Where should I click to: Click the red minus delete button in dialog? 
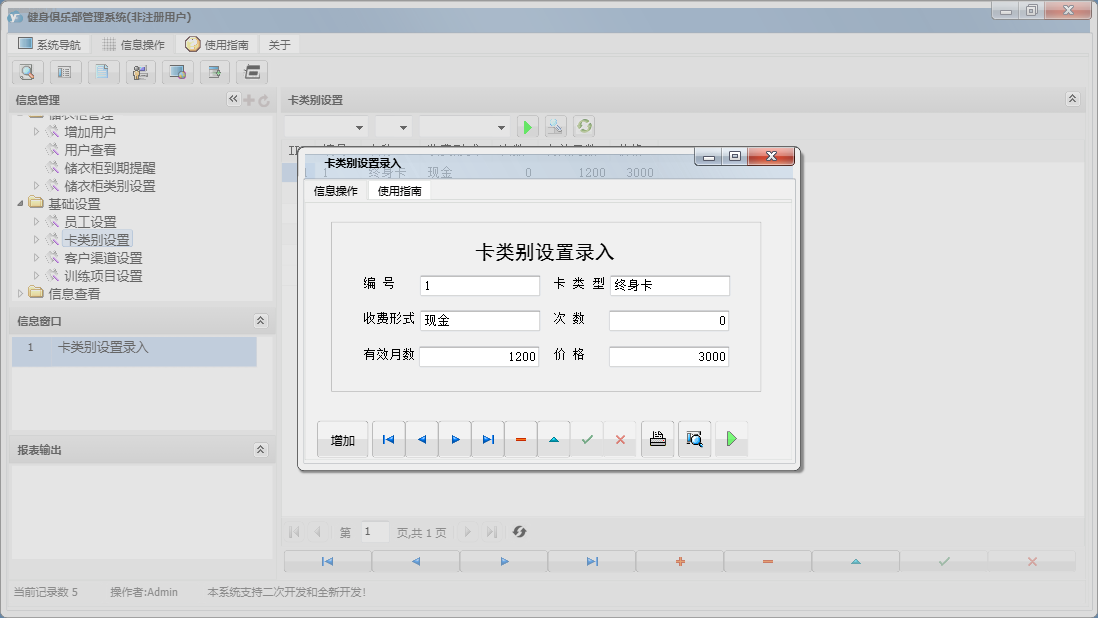coord(520,439)
